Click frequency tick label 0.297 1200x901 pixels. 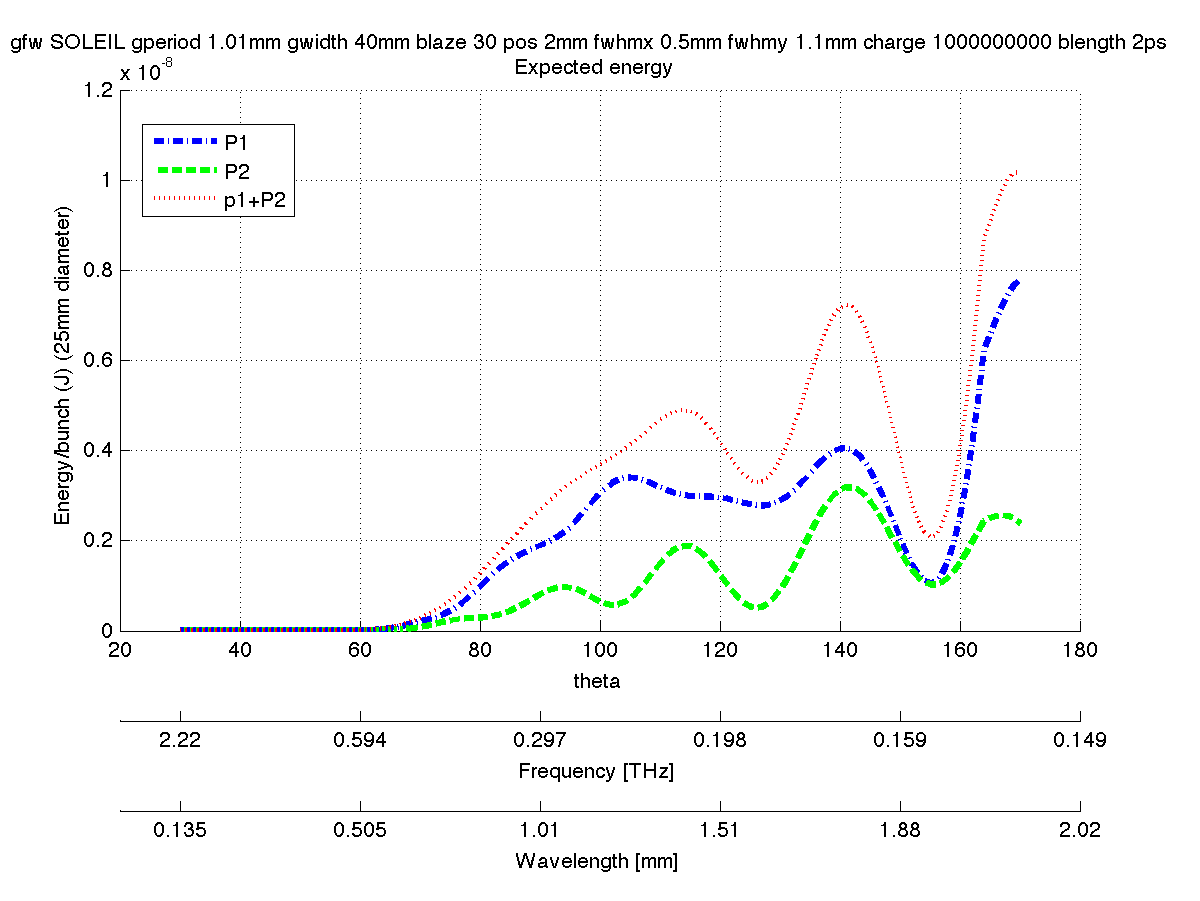pos(540,740)
